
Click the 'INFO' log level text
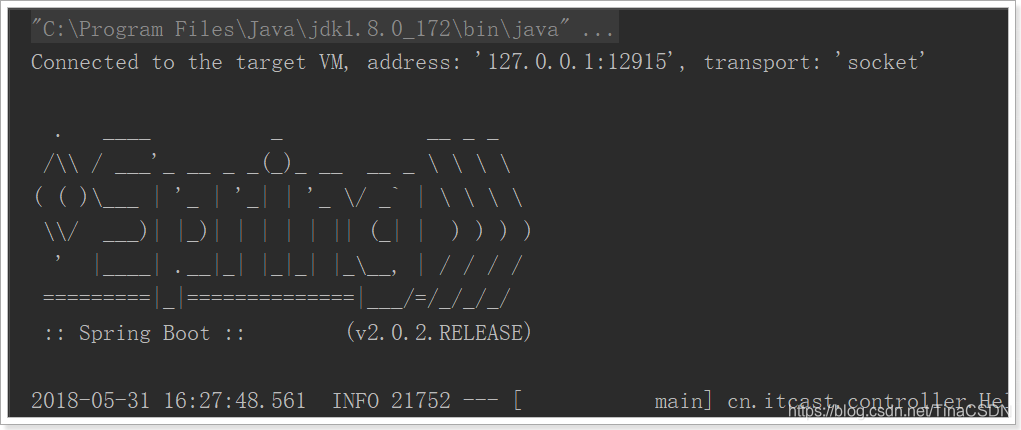pyautogui.click(x=356, y=401)
